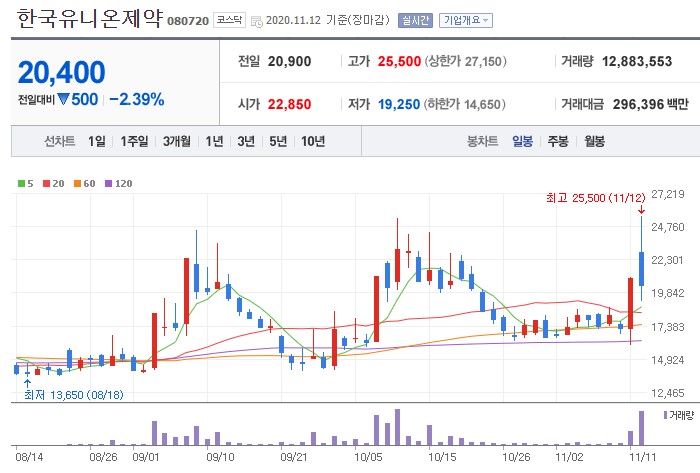Image resolution: width=700 pixels, height=473 pixels.
Task: Click the 실시간 button
Action: pos(415,21)
